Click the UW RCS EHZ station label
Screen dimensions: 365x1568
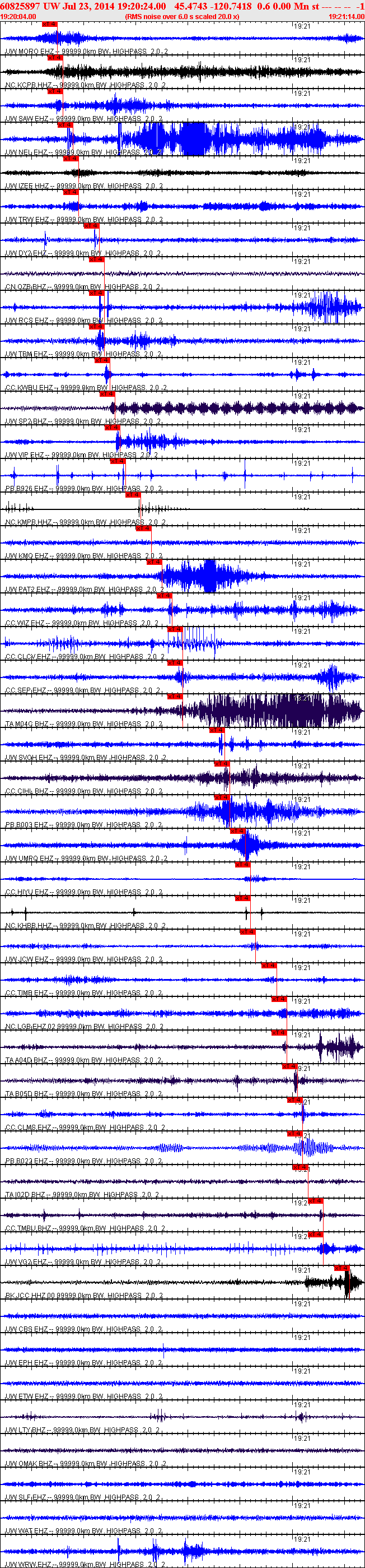tap(84, 320)
